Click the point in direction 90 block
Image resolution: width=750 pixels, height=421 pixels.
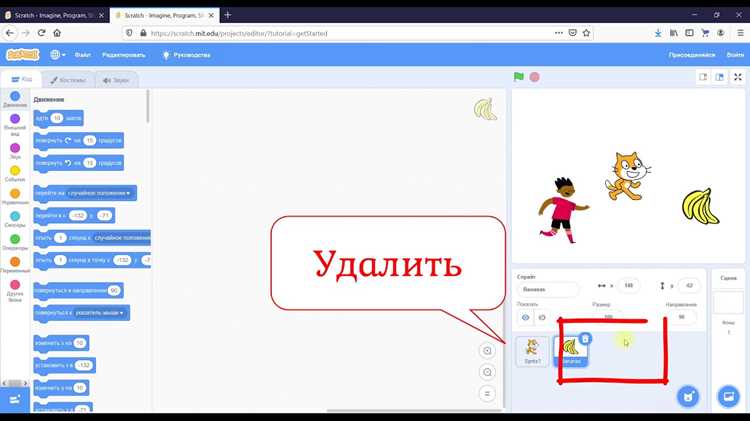click(78, 290)
